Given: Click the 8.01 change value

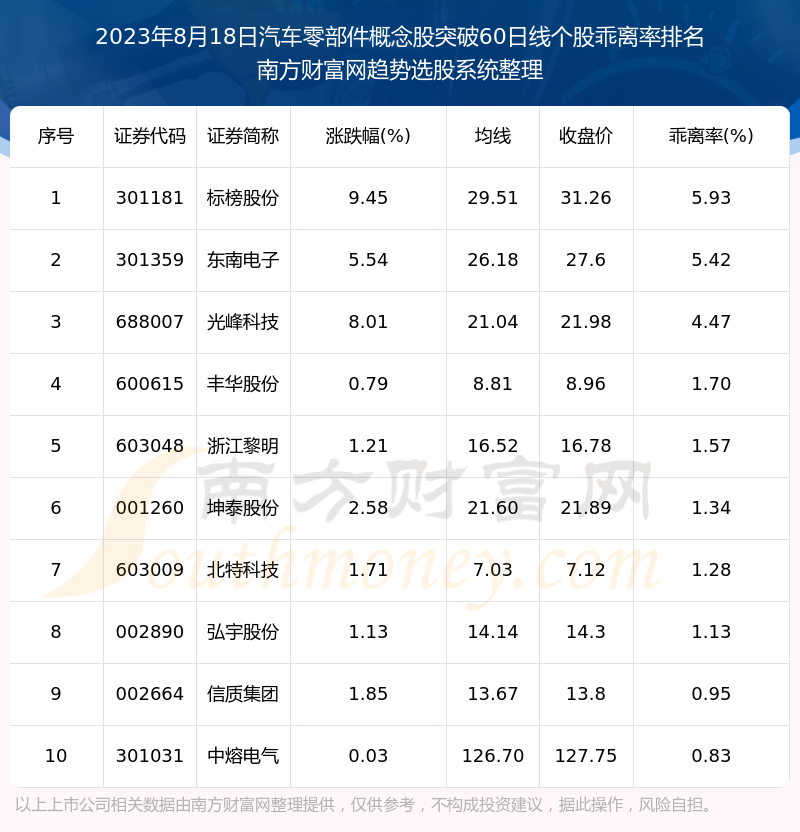Looking at the screenshot, I should [368, 322].
